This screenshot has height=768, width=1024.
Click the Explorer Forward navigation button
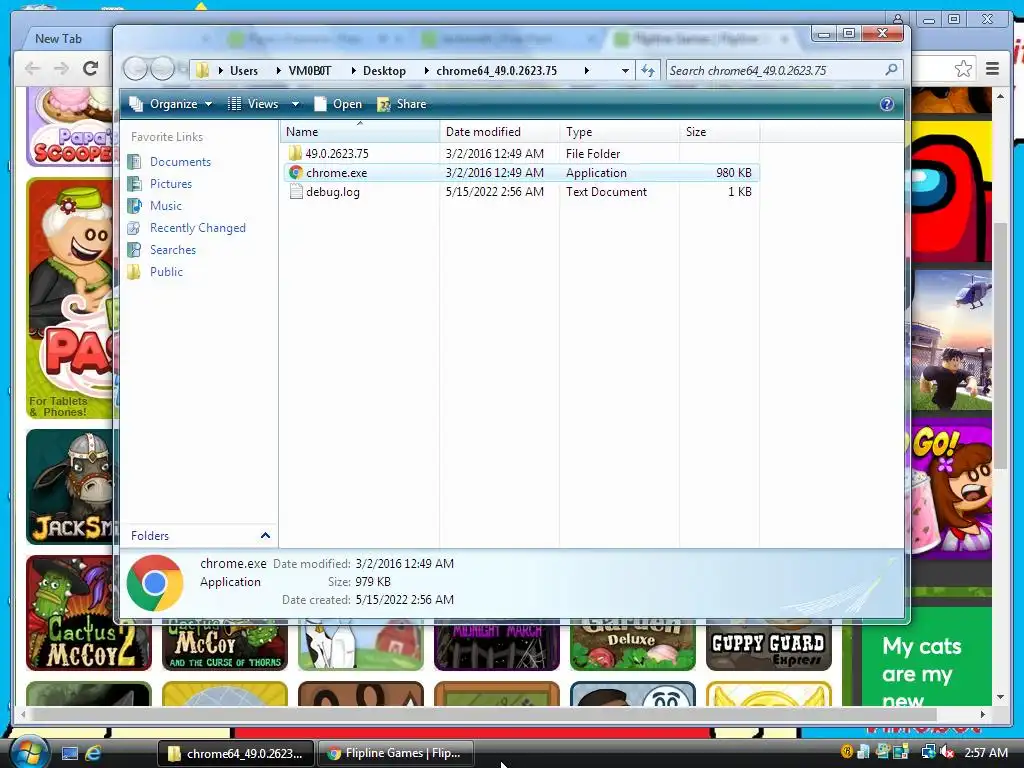(161, 69)
